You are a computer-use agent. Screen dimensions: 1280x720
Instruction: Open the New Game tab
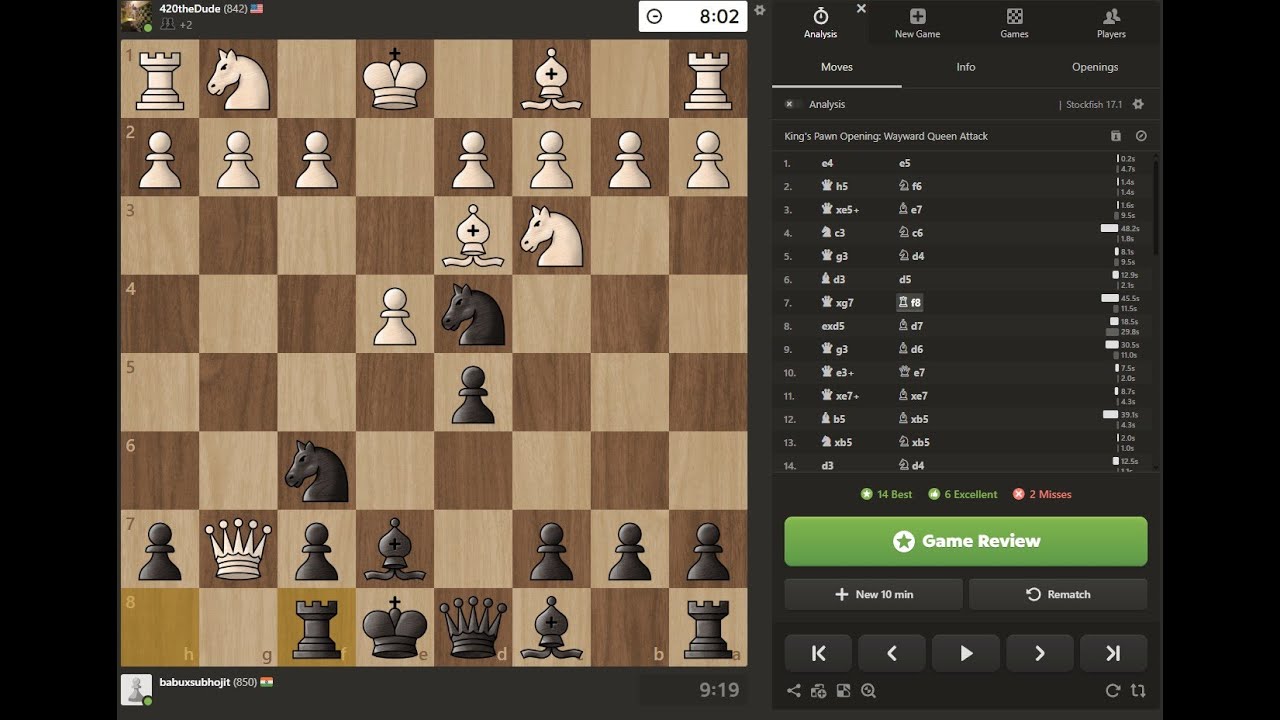(x=917, y=23)
